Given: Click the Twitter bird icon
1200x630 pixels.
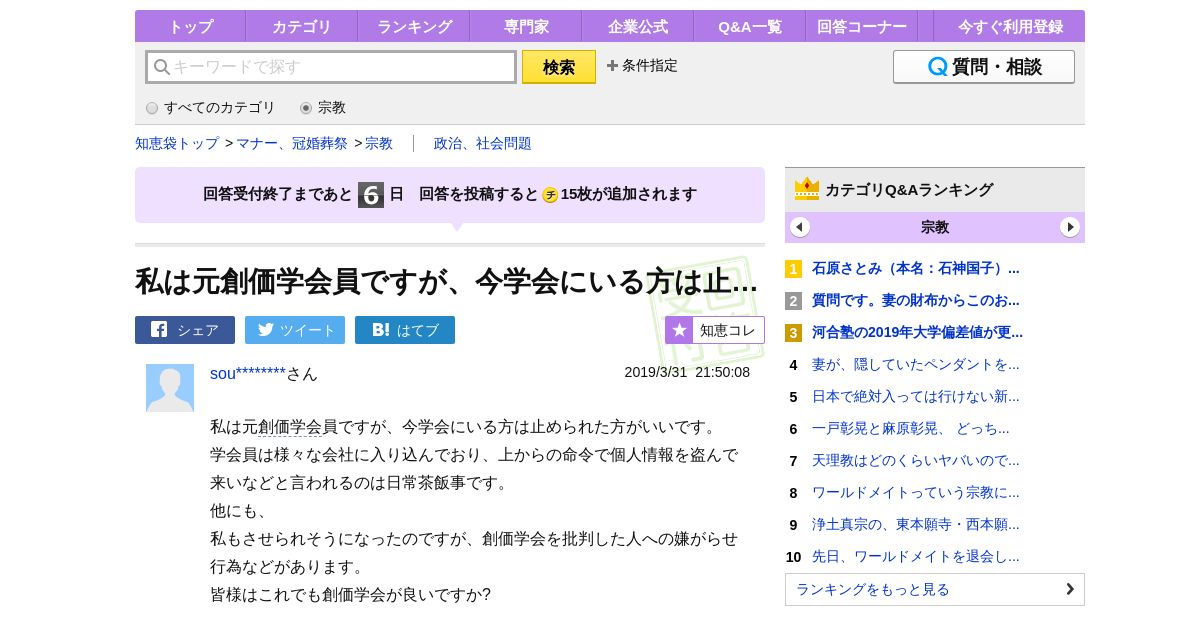Looking at the screenshot, I should pyautogui.click(x=266, y=329).
